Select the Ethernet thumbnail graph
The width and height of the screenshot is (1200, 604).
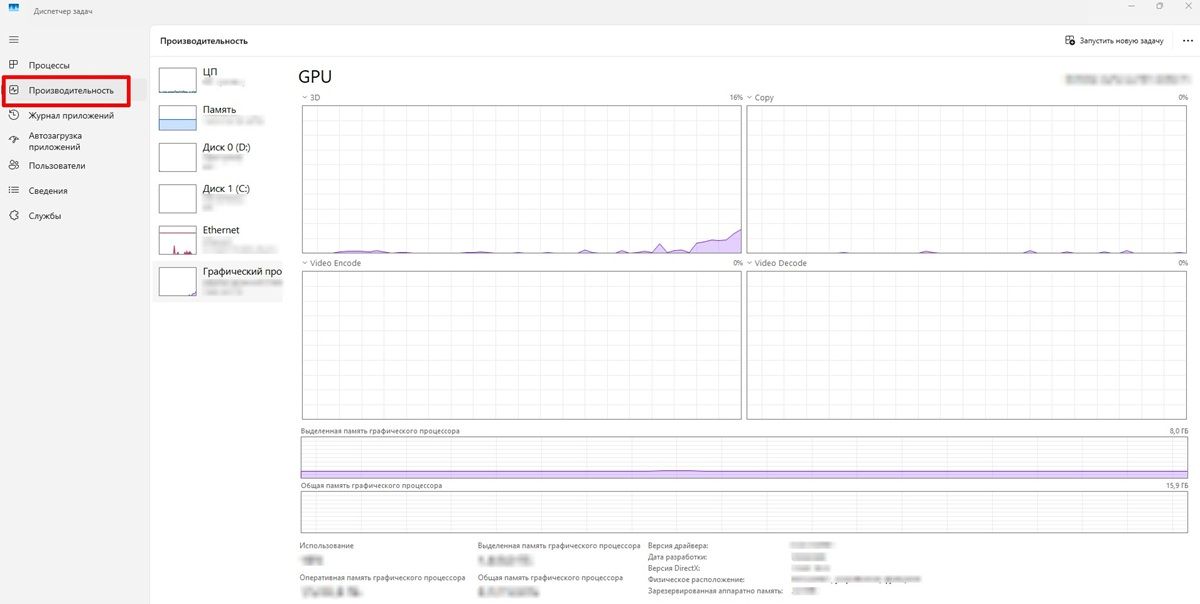click(178, 240)
